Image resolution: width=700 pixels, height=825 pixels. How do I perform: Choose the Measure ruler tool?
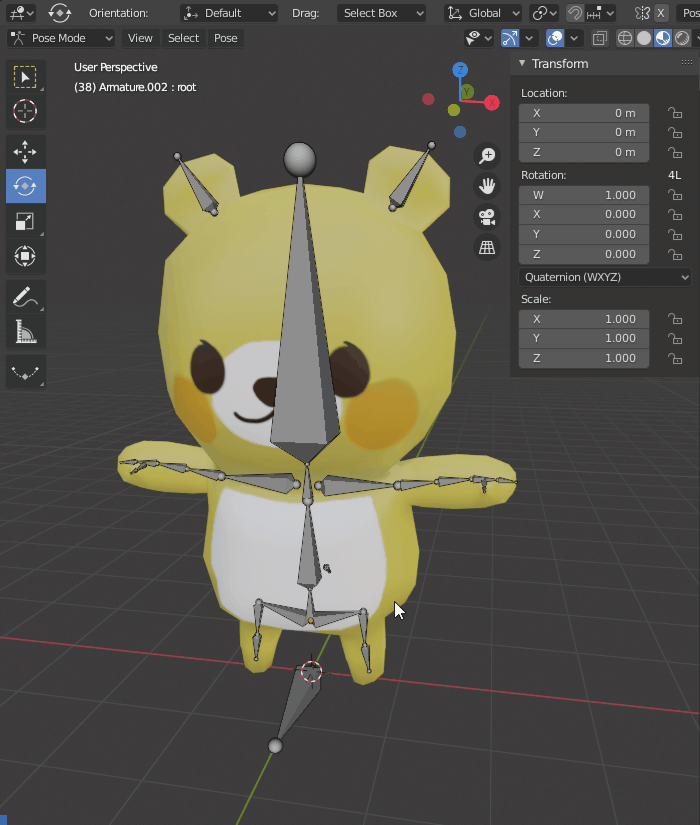pyautogui.click(x=25, y=331)
